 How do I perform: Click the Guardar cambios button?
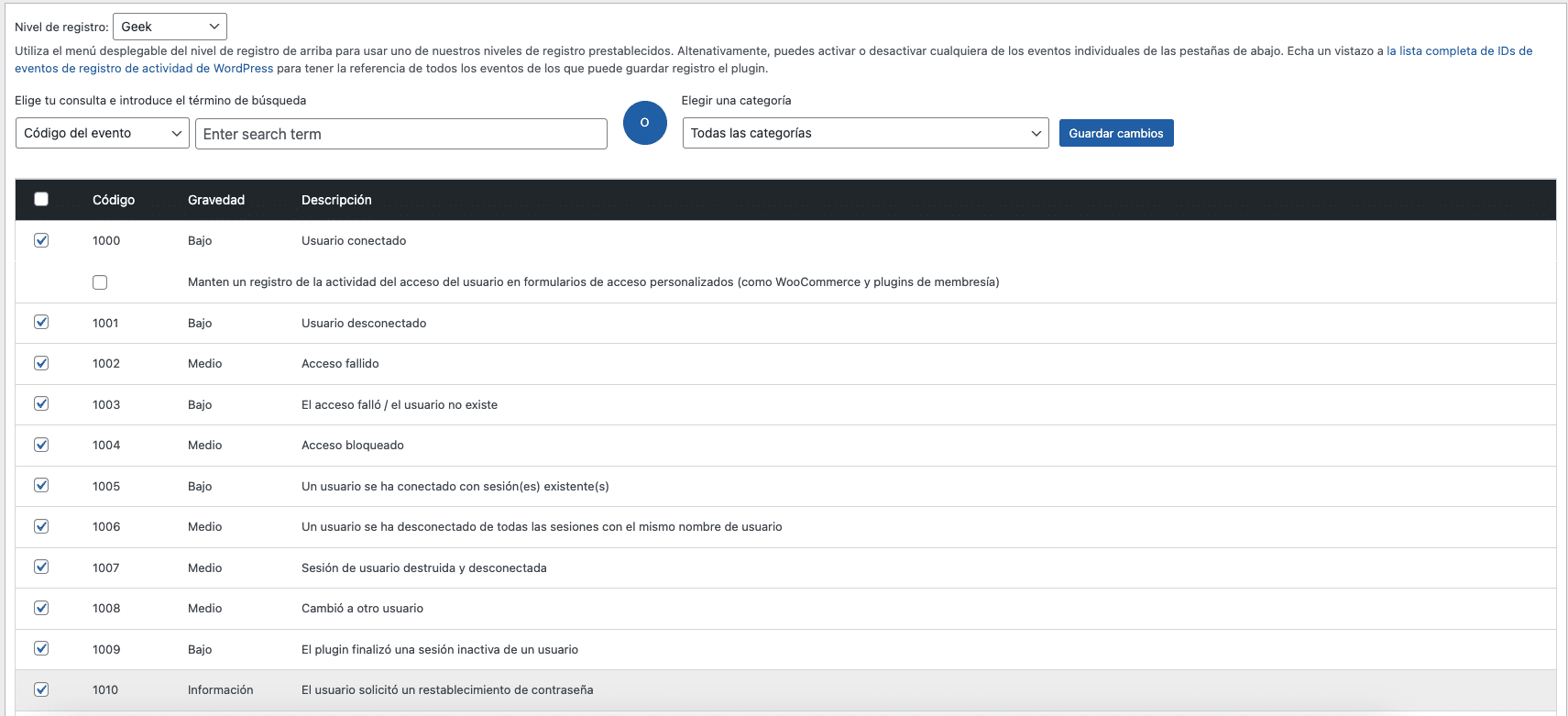point(1115,133)
